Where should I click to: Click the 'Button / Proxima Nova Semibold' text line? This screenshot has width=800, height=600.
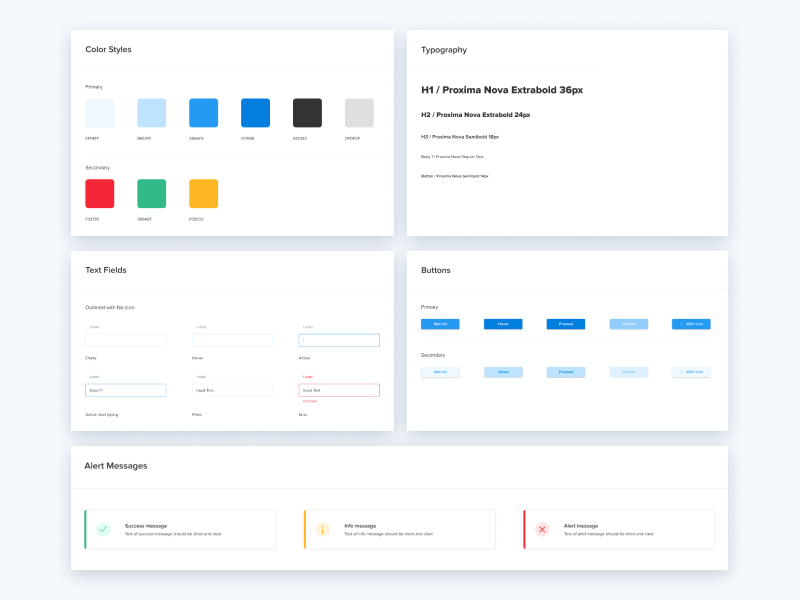pos(455,176)
